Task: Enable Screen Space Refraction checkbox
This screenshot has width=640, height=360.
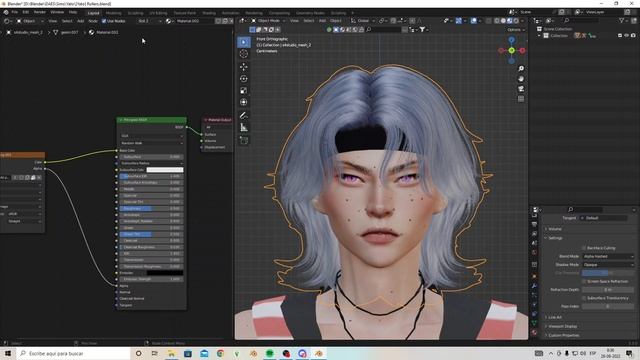Action: pyautogui.click(x=584, y=281)
